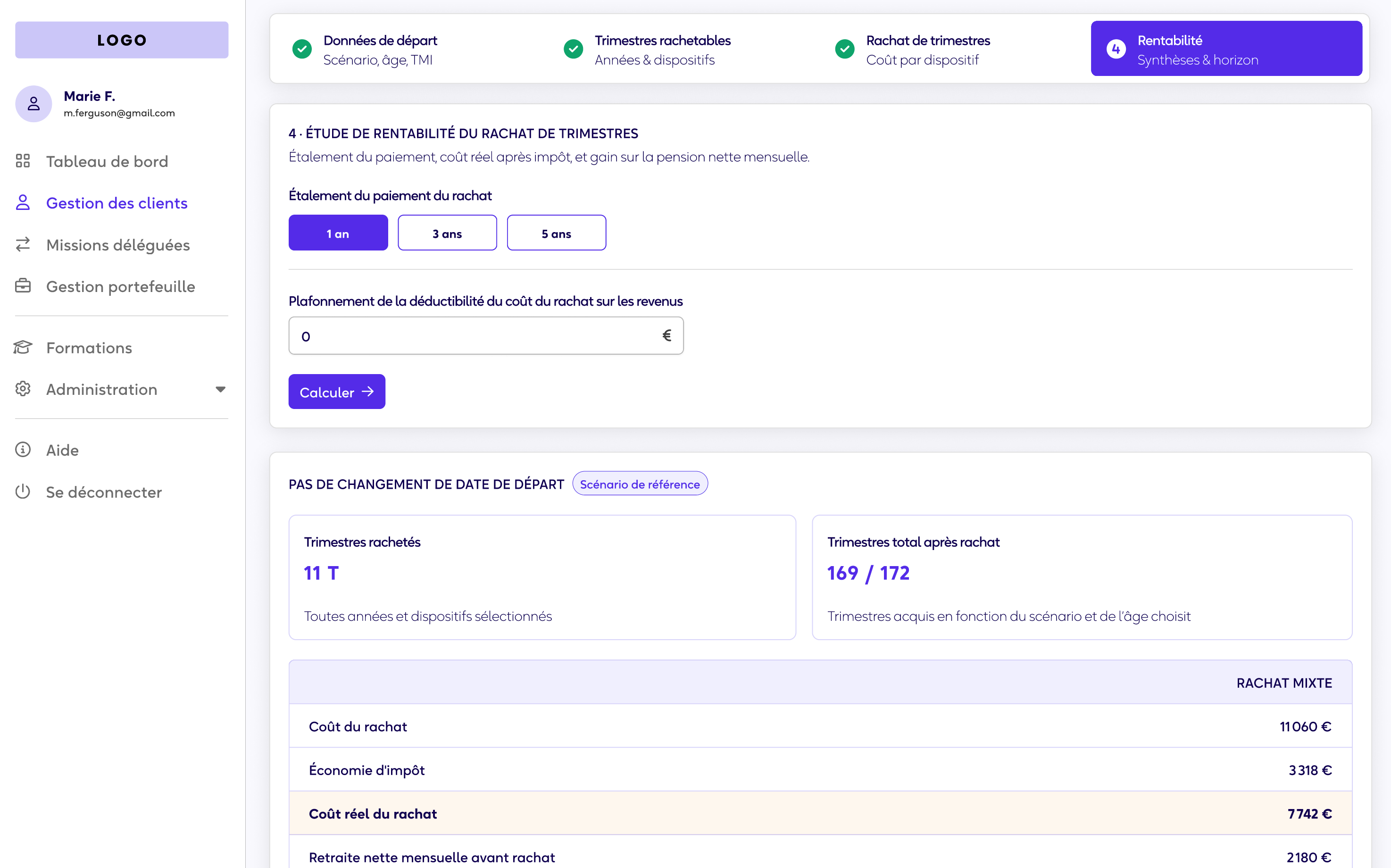This screenshot has width=1391, height=868.
Task: Click the Gestion portefeuille briefcase icon
Action: tap(23, 286)
